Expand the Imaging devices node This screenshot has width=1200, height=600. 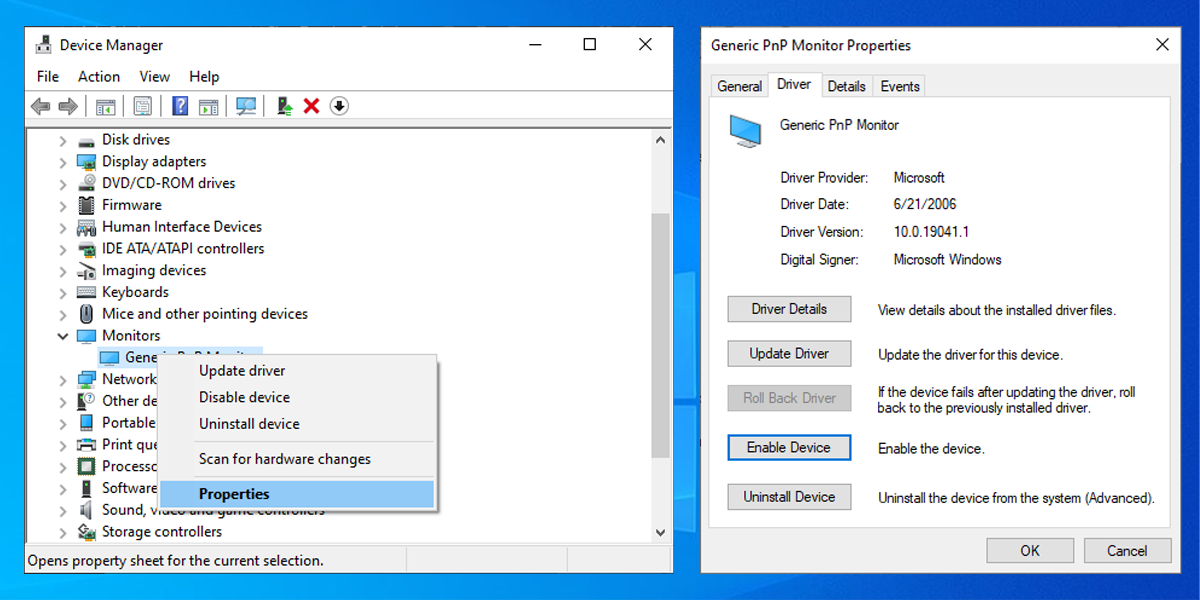point(63,271)
